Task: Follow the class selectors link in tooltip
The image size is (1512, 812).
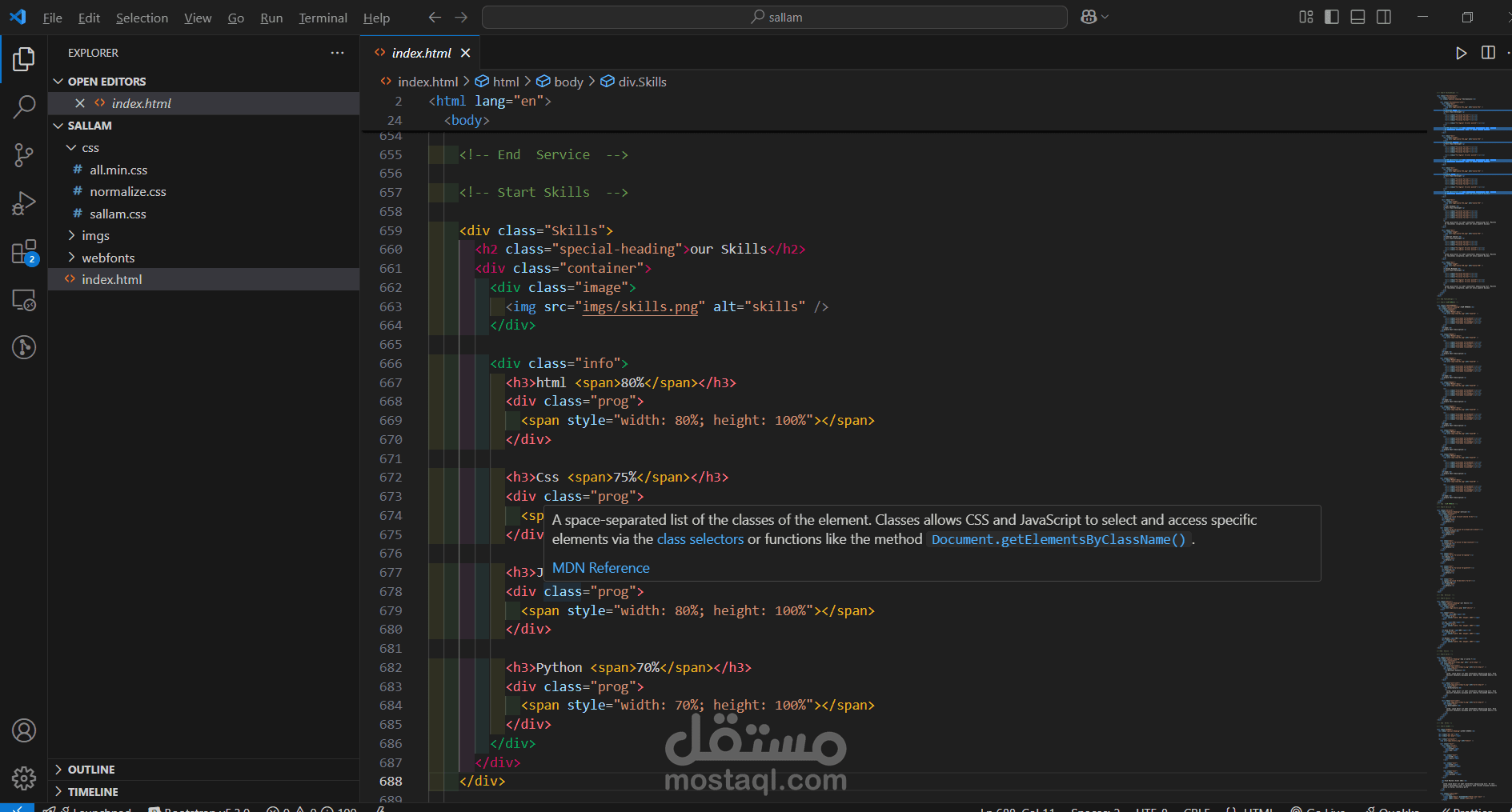Action: (x=700, y=539)
